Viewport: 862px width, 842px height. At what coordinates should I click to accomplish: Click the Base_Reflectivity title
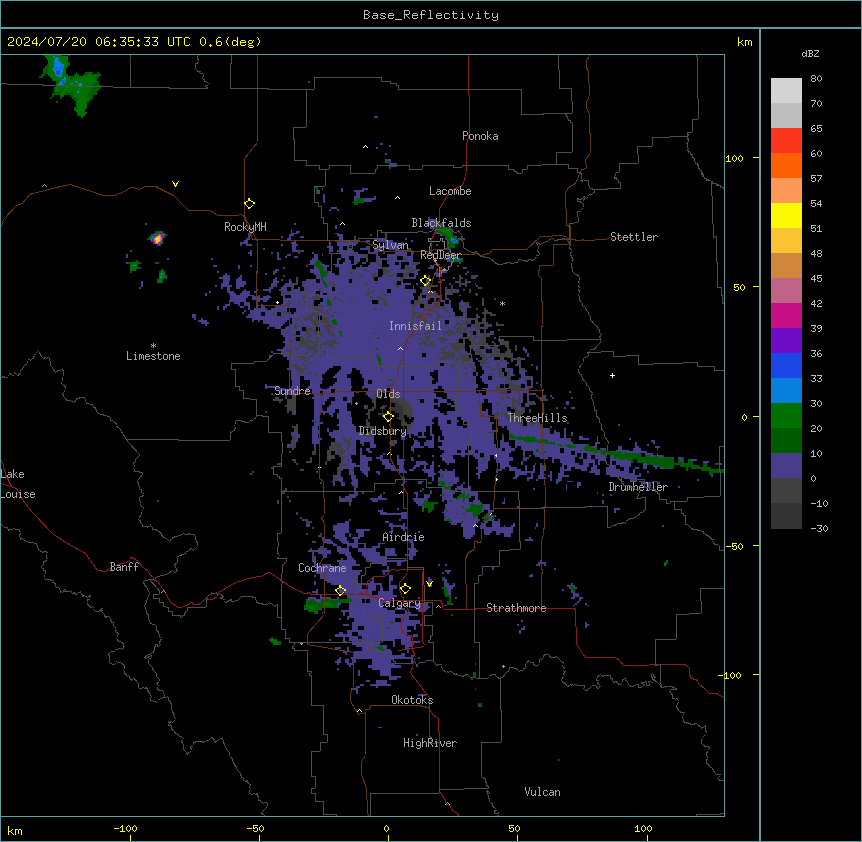(x=431, y=15)
